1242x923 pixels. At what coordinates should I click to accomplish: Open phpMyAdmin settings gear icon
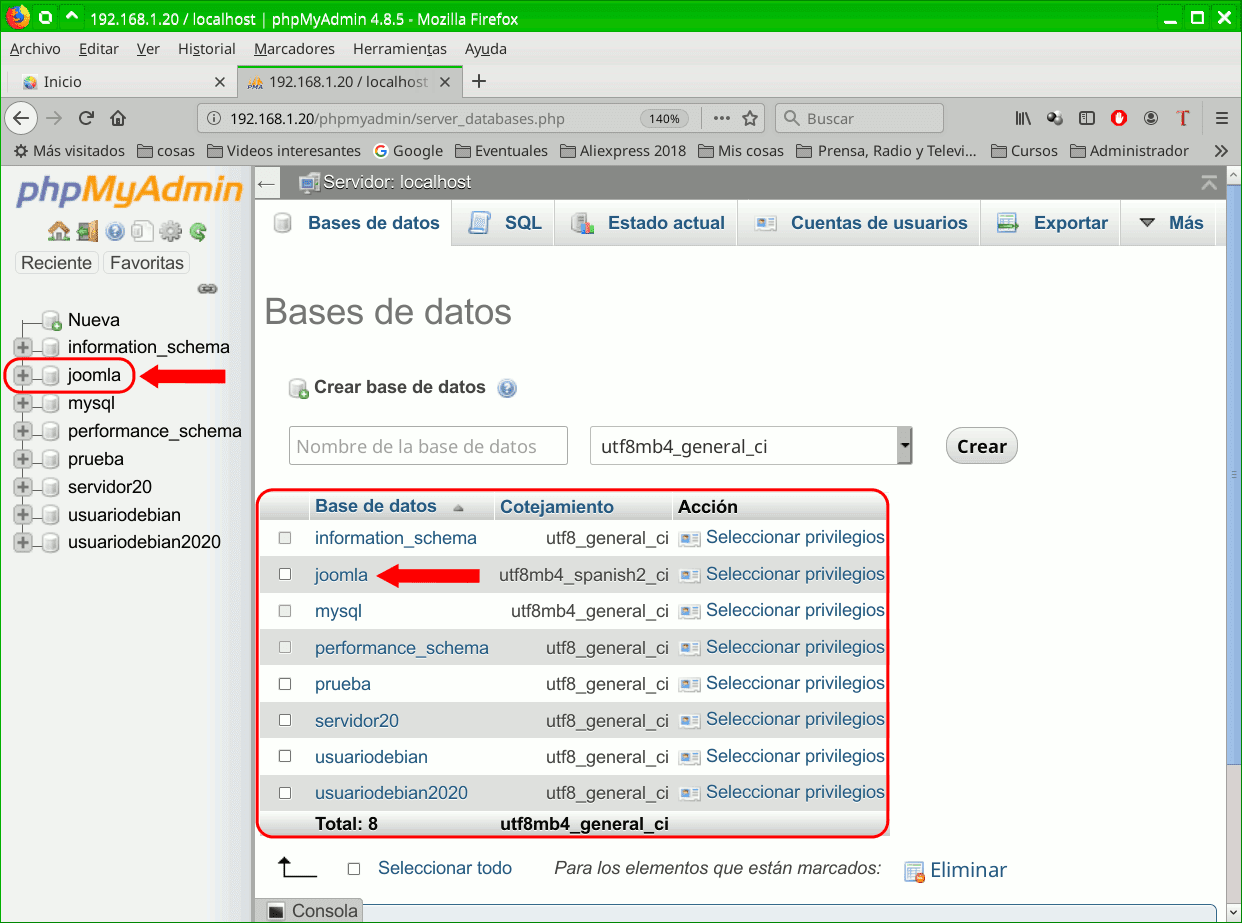171,230
